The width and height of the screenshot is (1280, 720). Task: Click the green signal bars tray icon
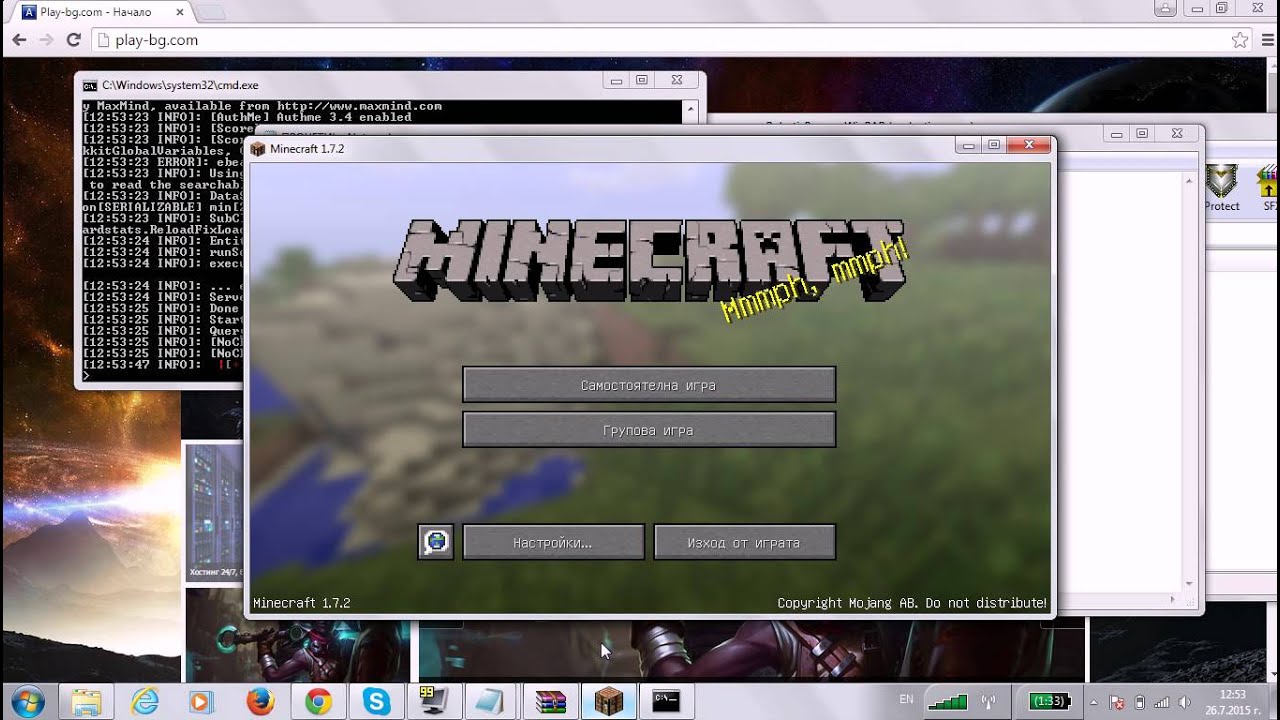[x=947, y=701]
